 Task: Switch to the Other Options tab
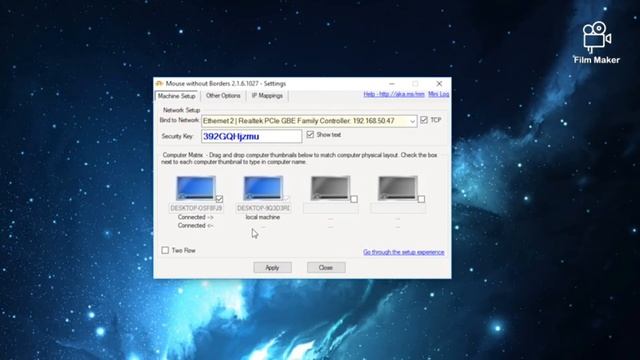click(x=223, y=96)
